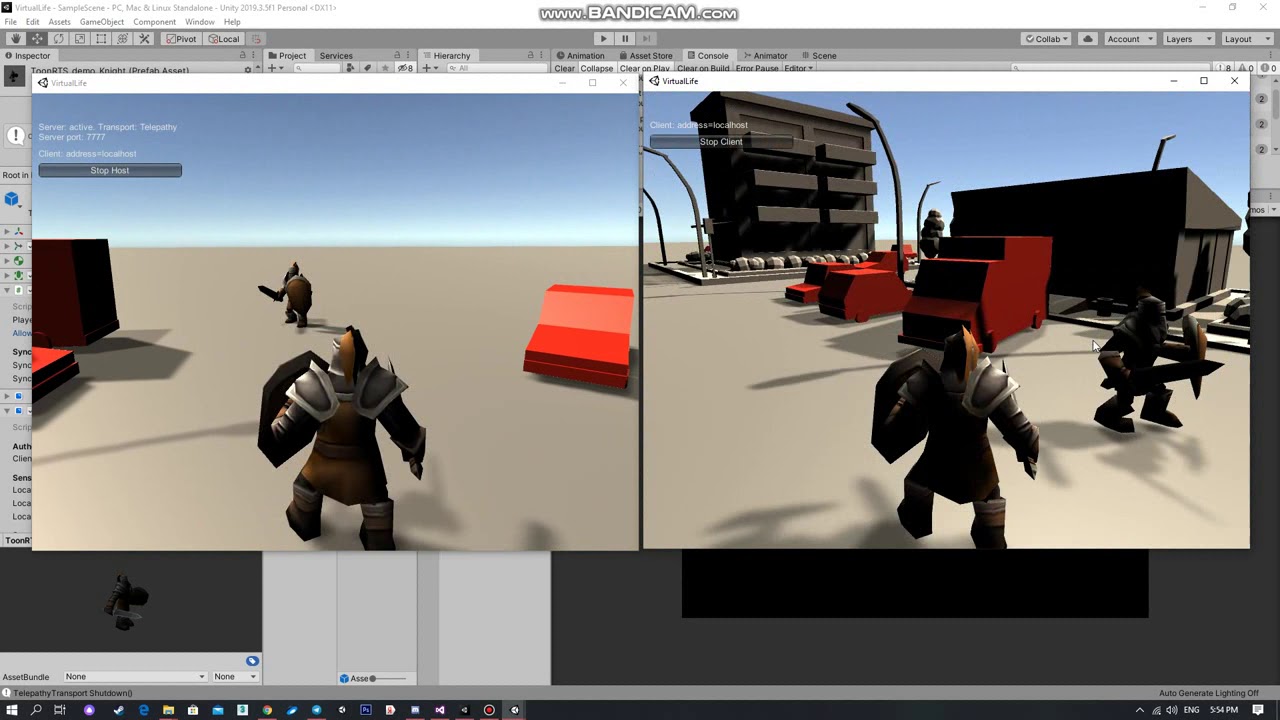Click the cloud services icon
This screenshot has height=720, width=1280.
[x=1087, y=39]
